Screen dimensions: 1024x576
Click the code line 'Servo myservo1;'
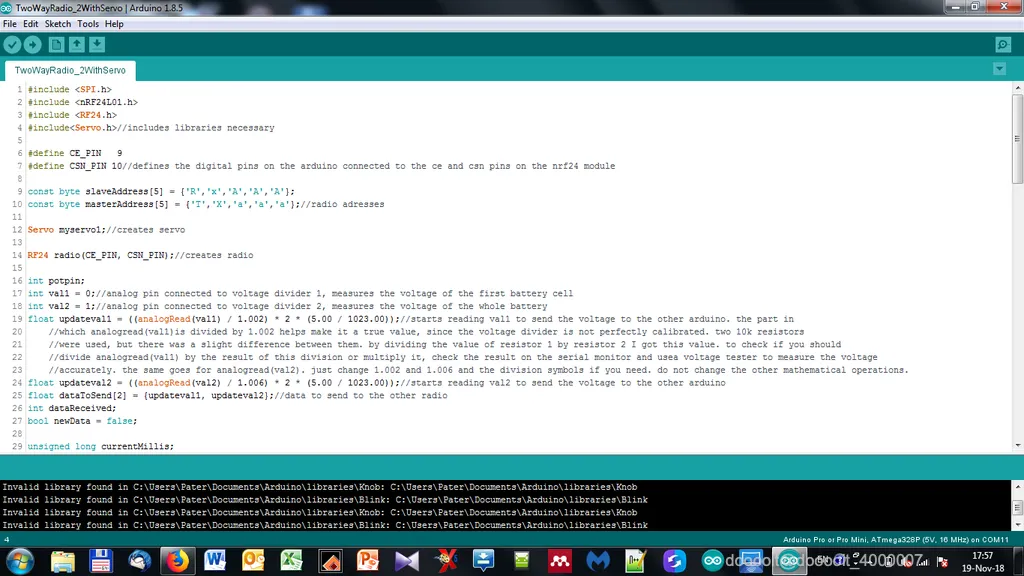(67, 230)
